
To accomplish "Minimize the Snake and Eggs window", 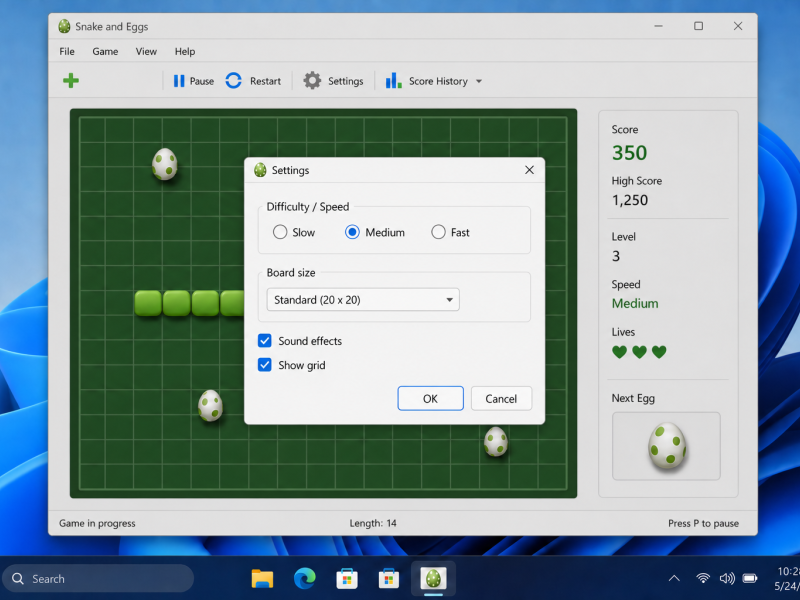I will click(x=659, y=26).
